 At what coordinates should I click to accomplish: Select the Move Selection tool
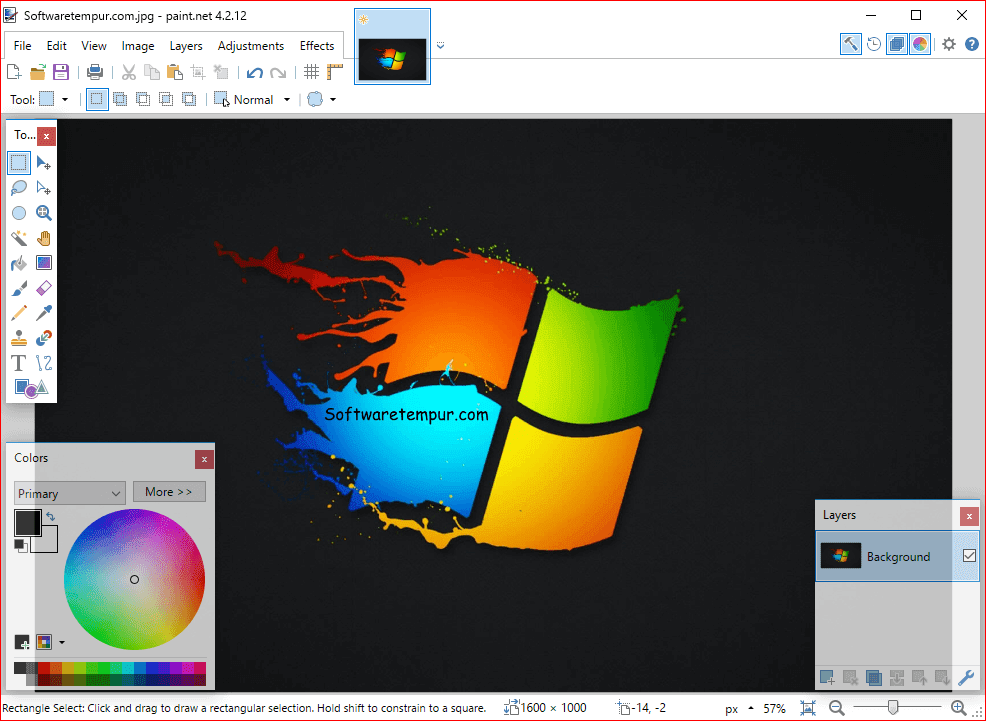[x=43, y=188]
